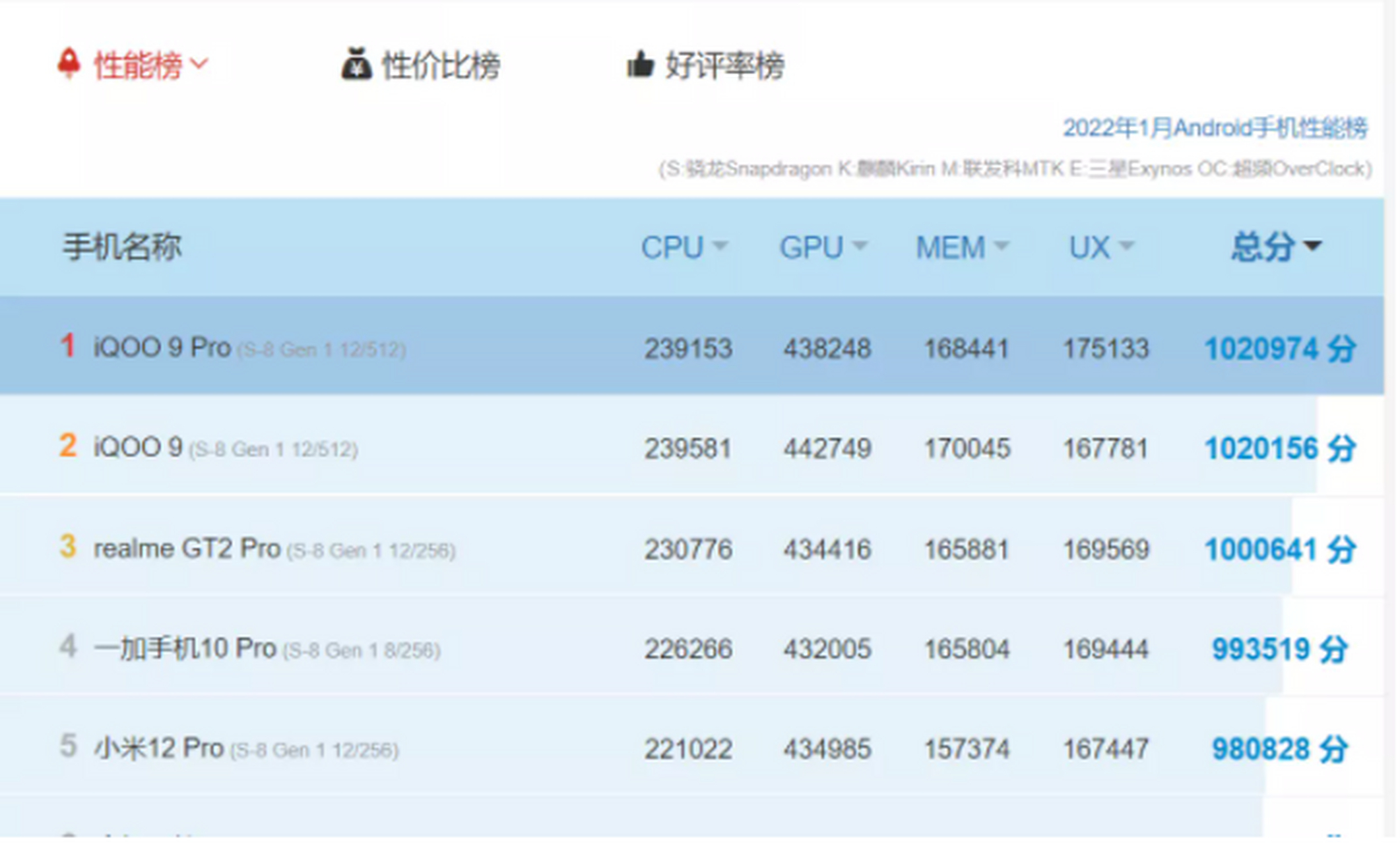Select the iQOO 9 Pro row name
Viewport: 1400px width, 844px height.
tap(162, 347)
